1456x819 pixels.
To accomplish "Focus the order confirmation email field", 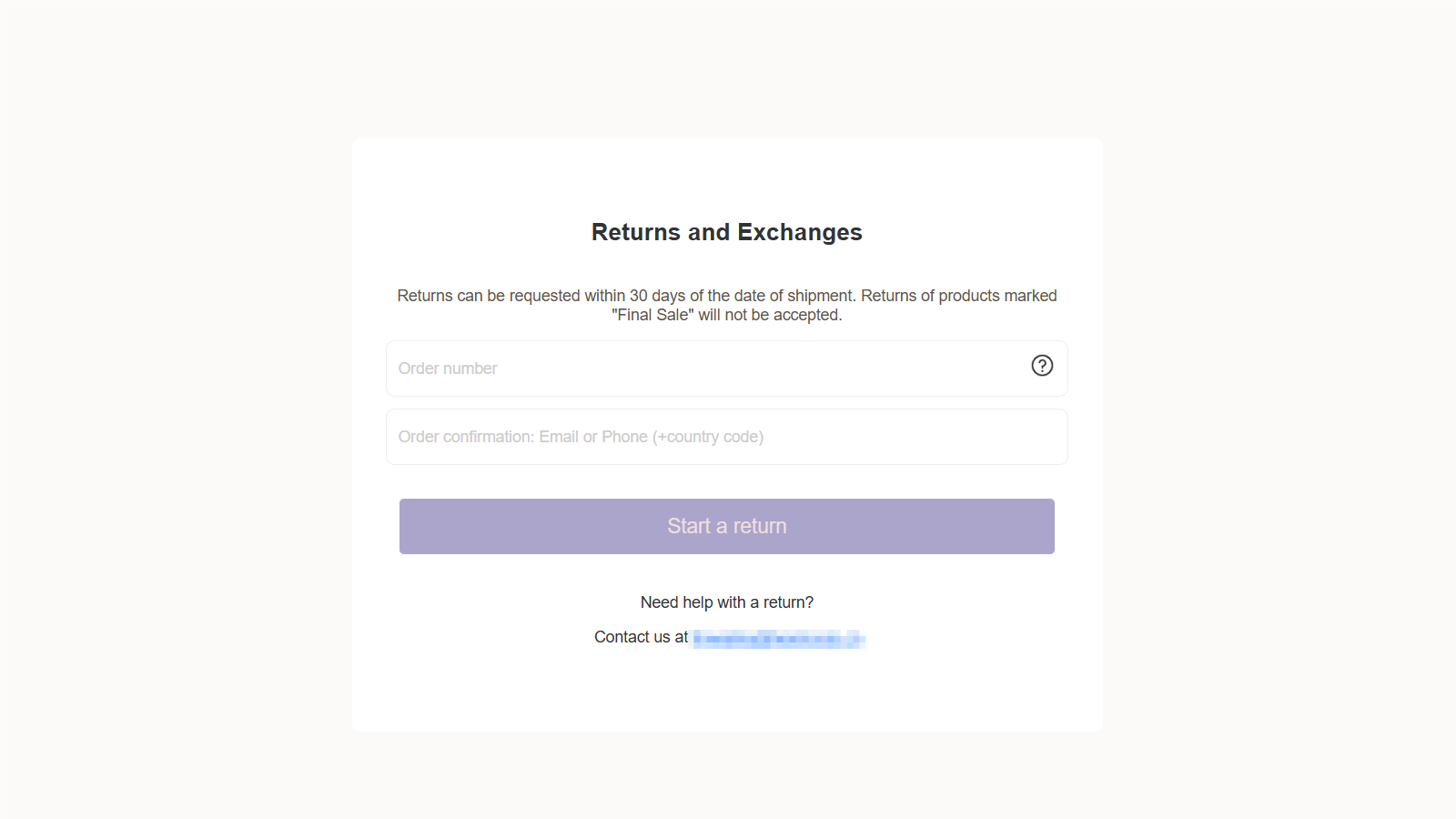I will point(637,437).
